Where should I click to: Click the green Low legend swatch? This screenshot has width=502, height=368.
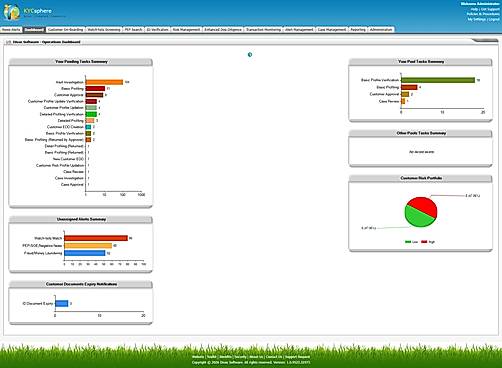tap(408, 242)
